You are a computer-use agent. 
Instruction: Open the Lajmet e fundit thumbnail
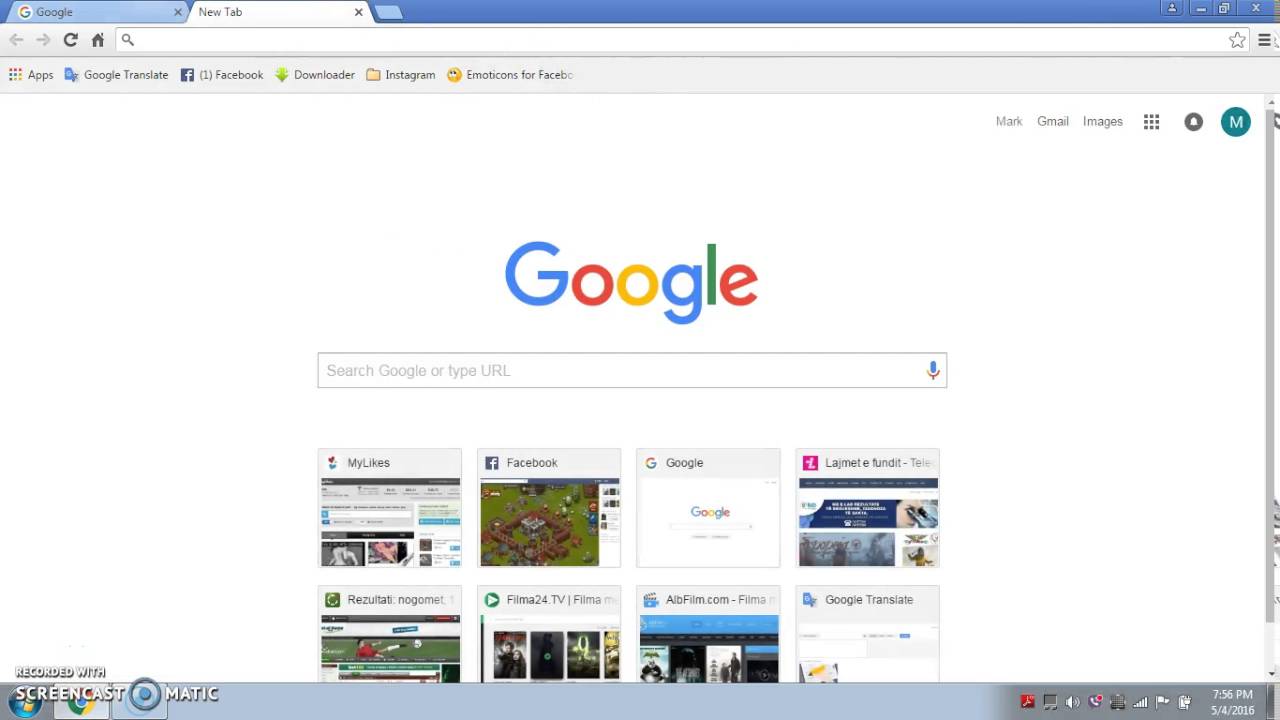(867, 508)
